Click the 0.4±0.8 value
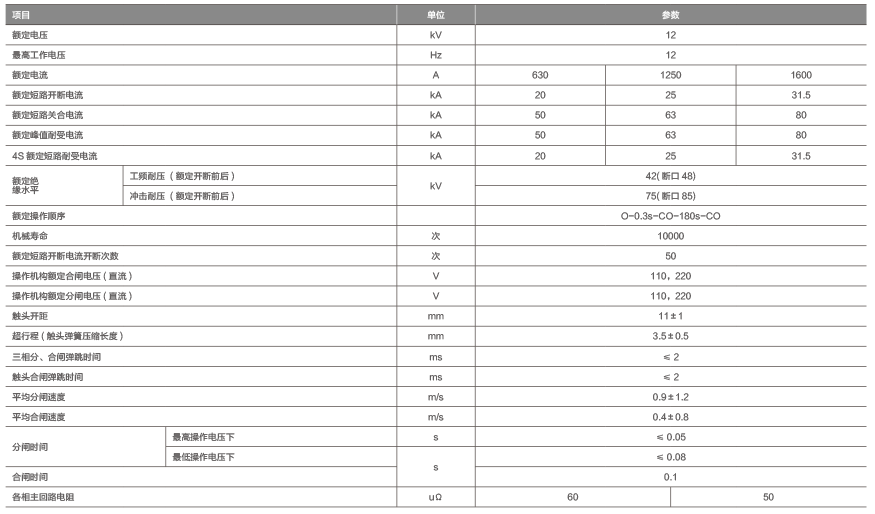This screenshot has width=875, height=514. pos(670,418)
